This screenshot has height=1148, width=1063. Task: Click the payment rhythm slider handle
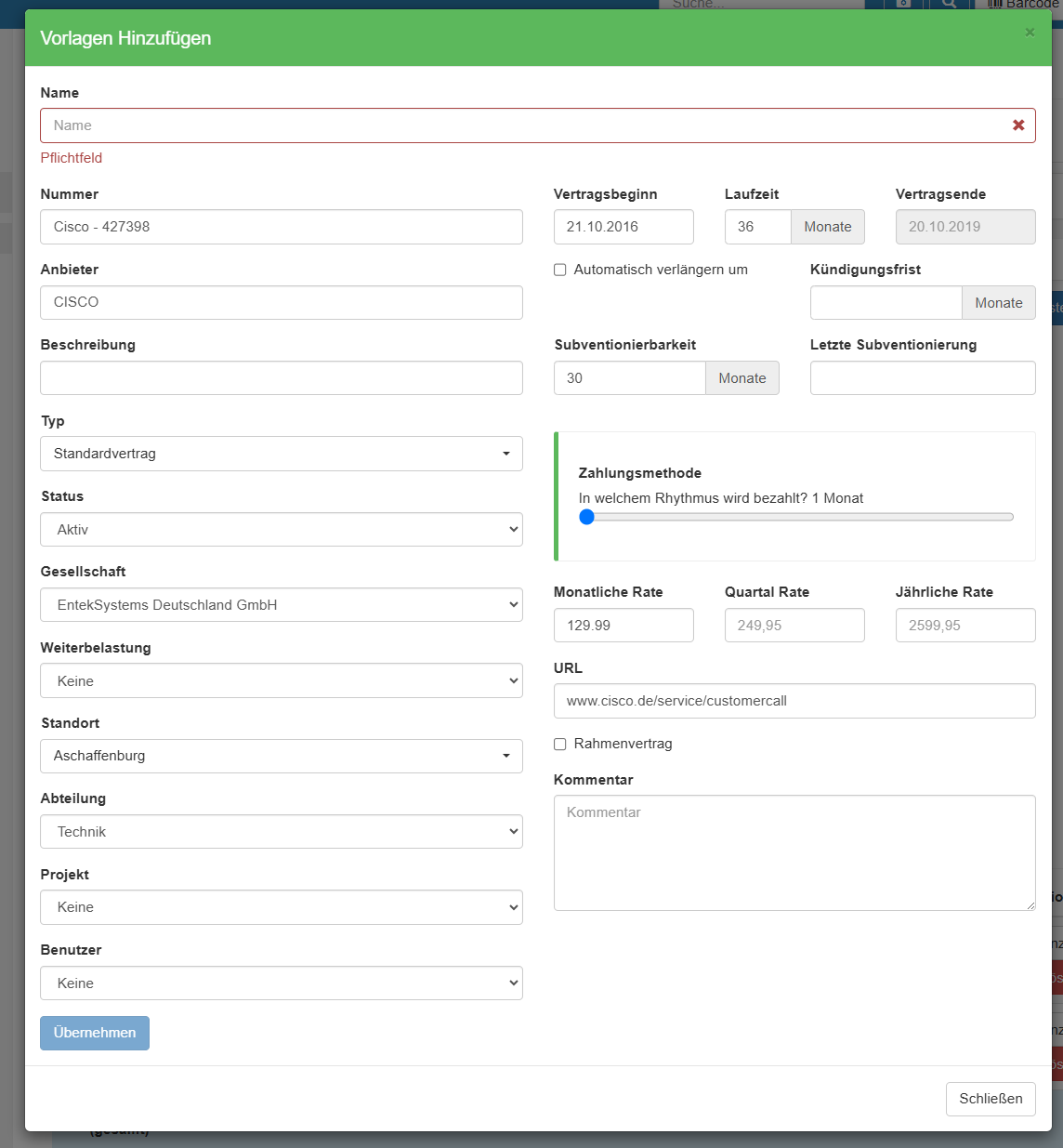click(x=586, y=517)
